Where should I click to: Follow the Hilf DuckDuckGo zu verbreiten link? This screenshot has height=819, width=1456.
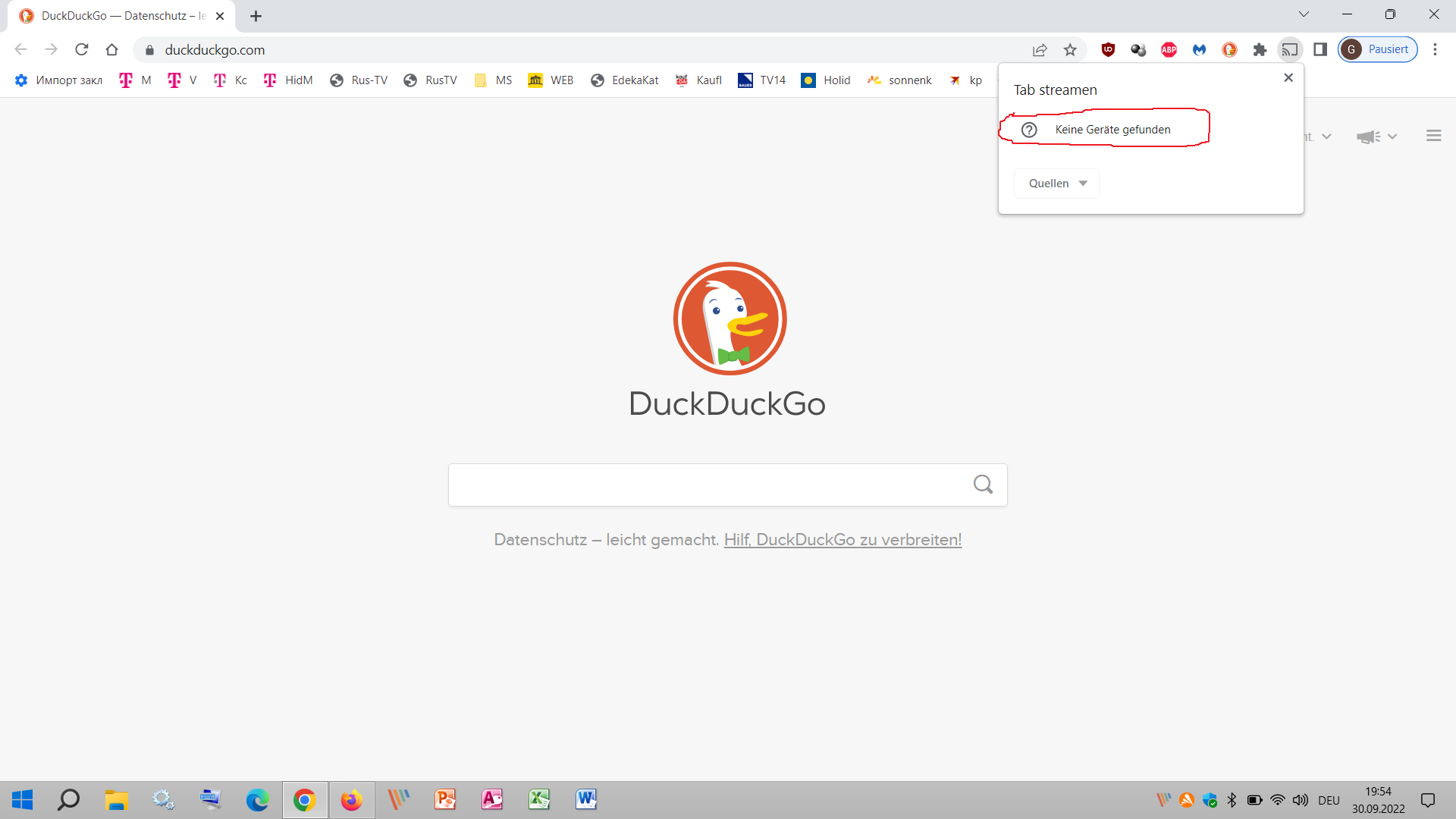pos(843,540)
